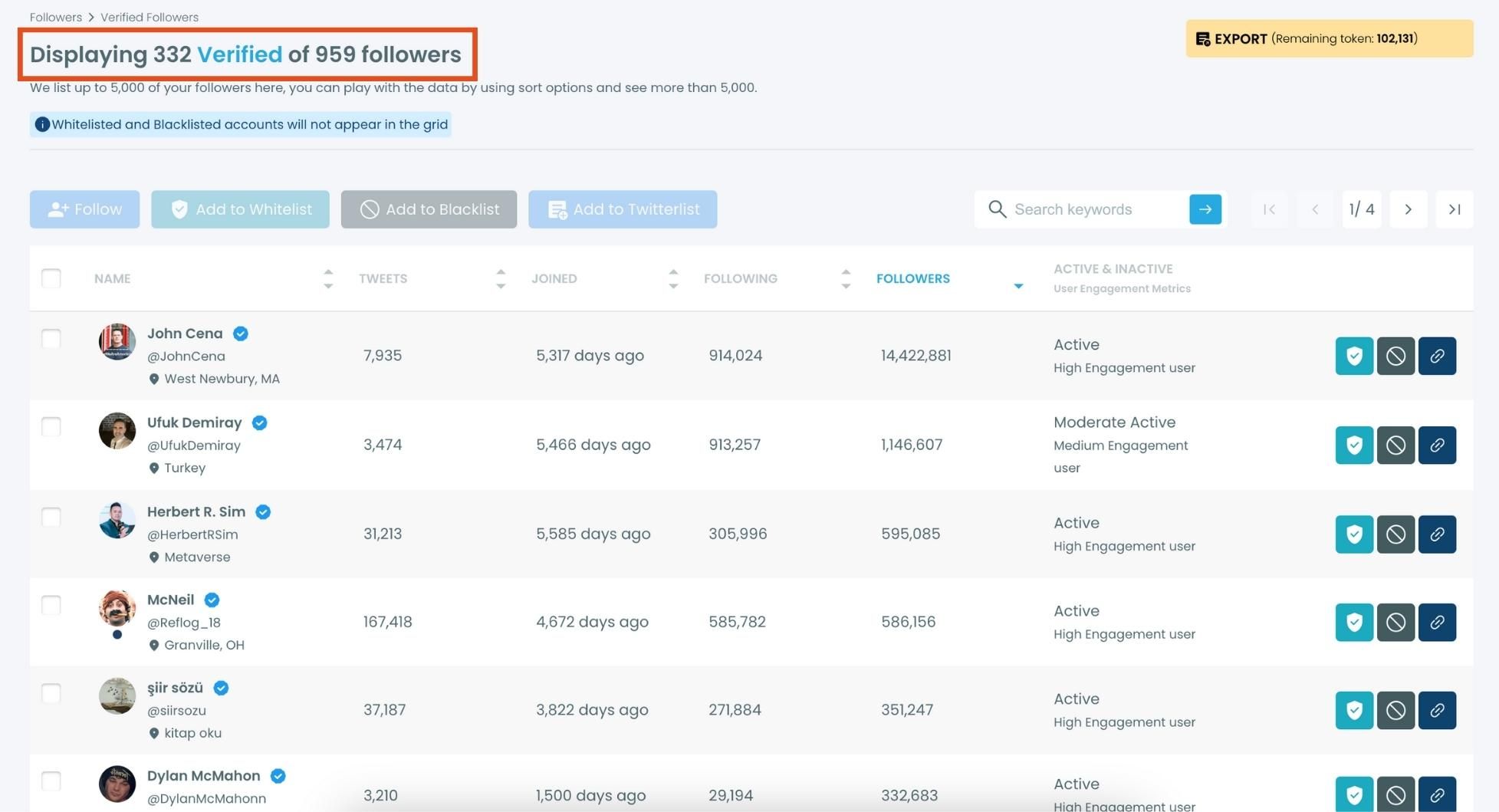Select all followers with the header checkbox
This screenshot has height=812, width=1499.
click(x=51, y=278)
